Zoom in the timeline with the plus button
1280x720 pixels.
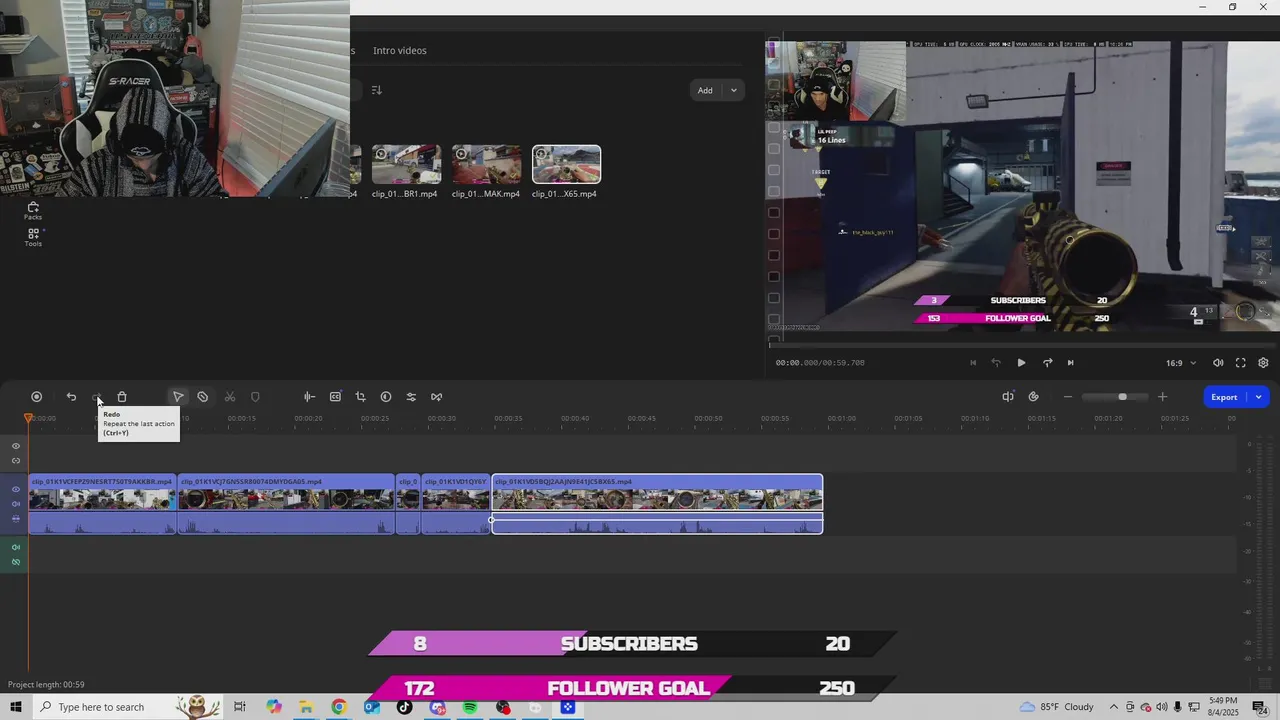tap(1162, 397)
